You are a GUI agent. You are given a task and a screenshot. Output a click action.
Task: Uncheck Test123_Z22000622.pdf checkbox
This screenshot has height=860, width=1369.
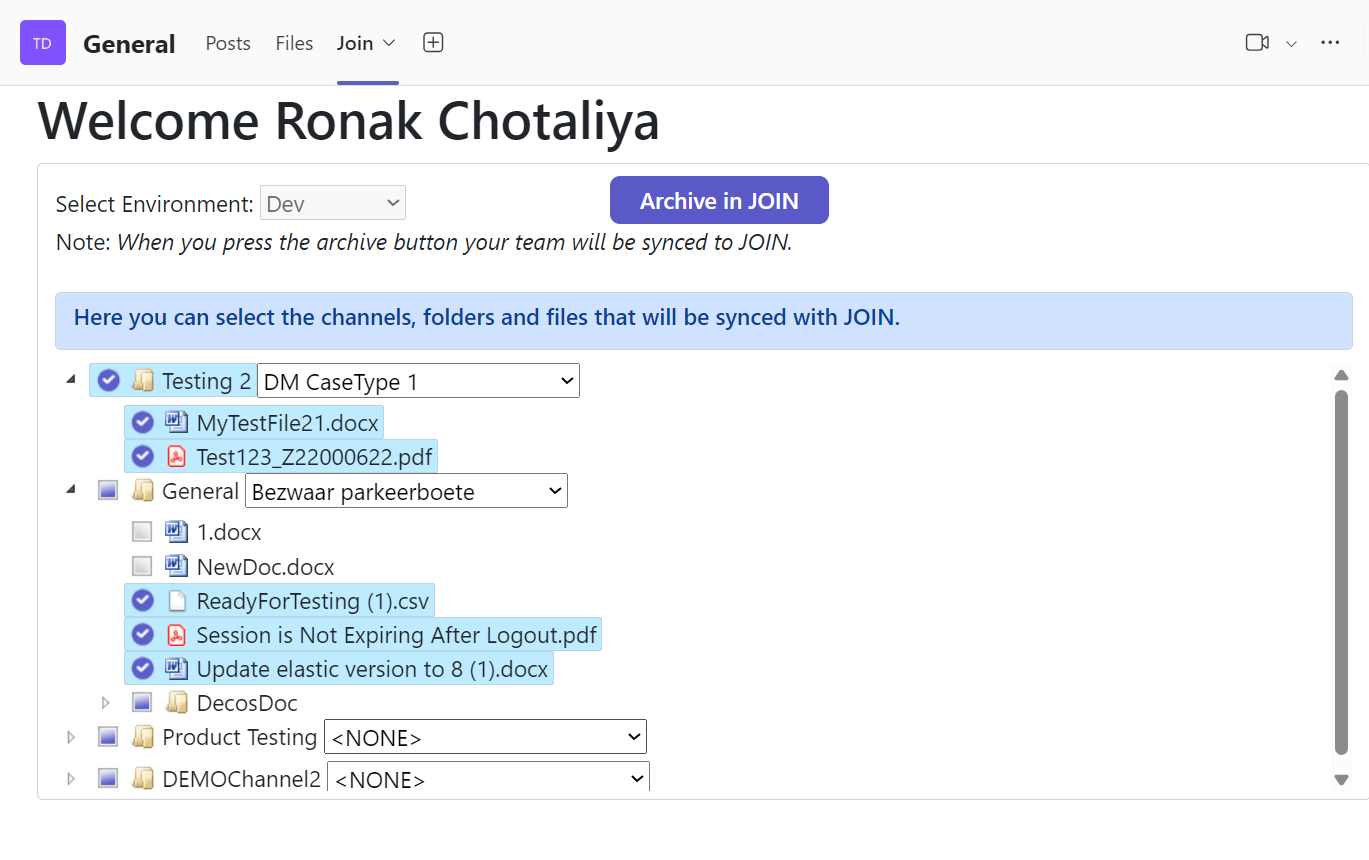[143, 457]
